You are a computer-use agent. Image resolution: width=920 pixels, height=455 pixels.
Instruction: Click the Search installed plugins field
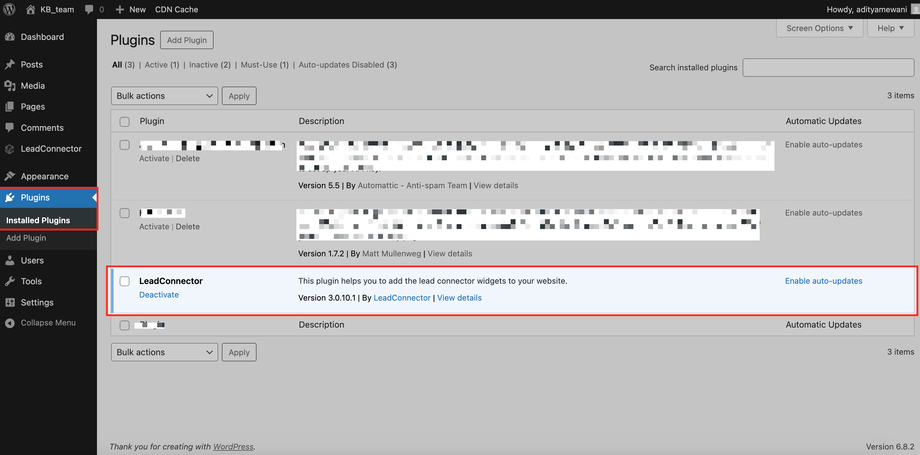tap(828, 68)
